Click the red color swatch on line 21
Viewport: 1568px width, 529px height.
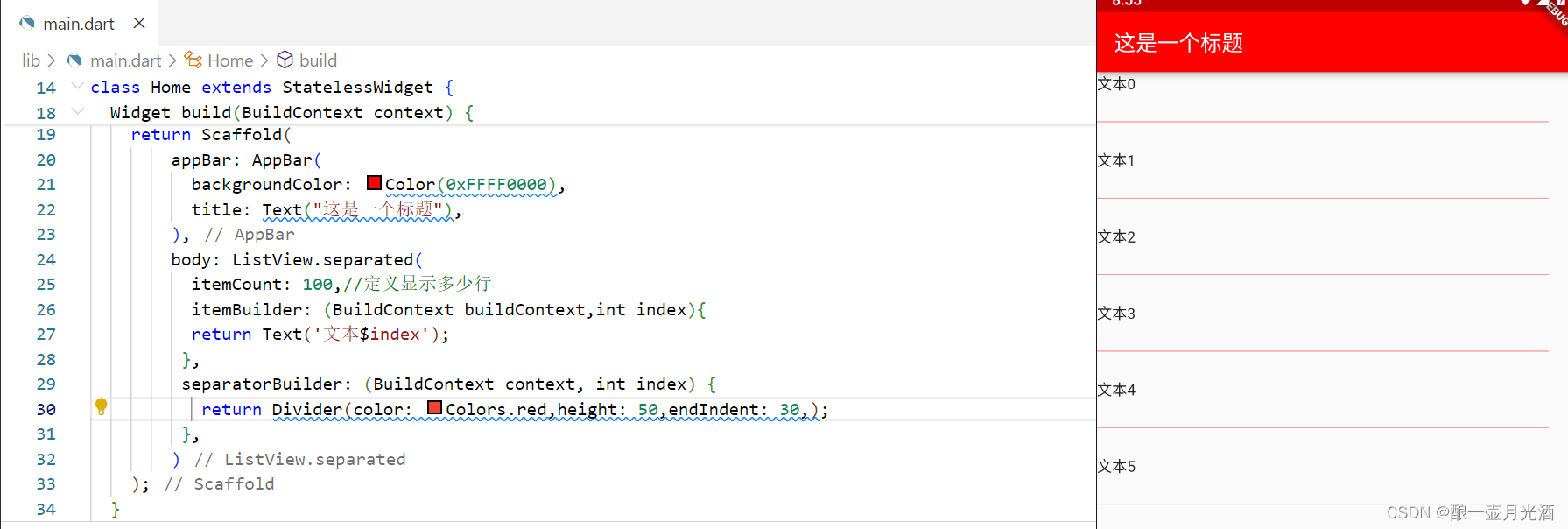tap(374, 182)
